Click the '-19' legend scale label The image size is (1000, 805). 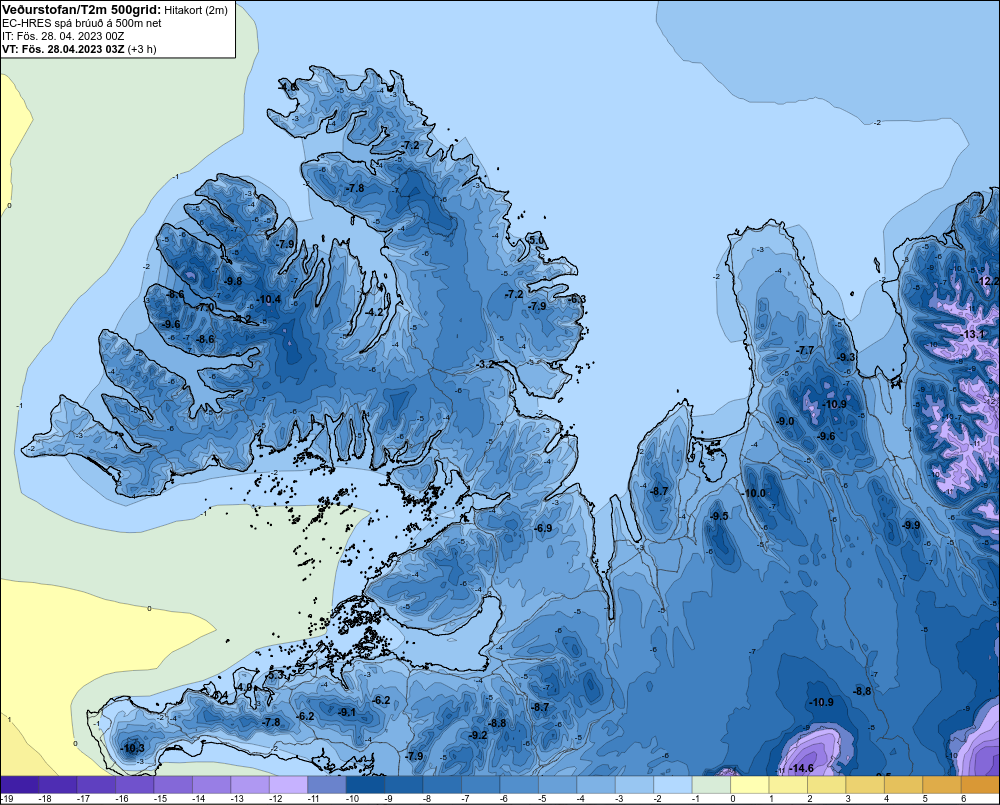coord(8,799)
